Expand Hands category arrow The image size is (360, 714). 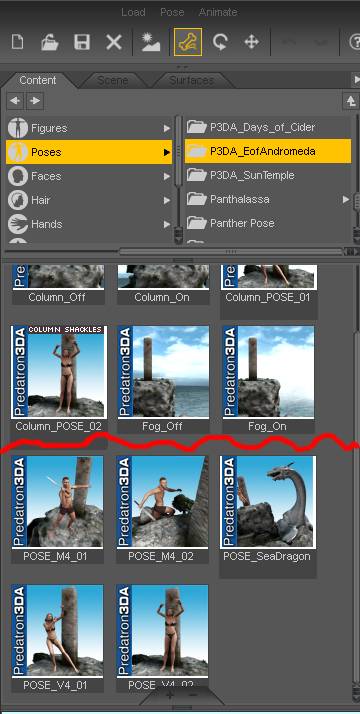pyautogui.click(x=167, y=224)
